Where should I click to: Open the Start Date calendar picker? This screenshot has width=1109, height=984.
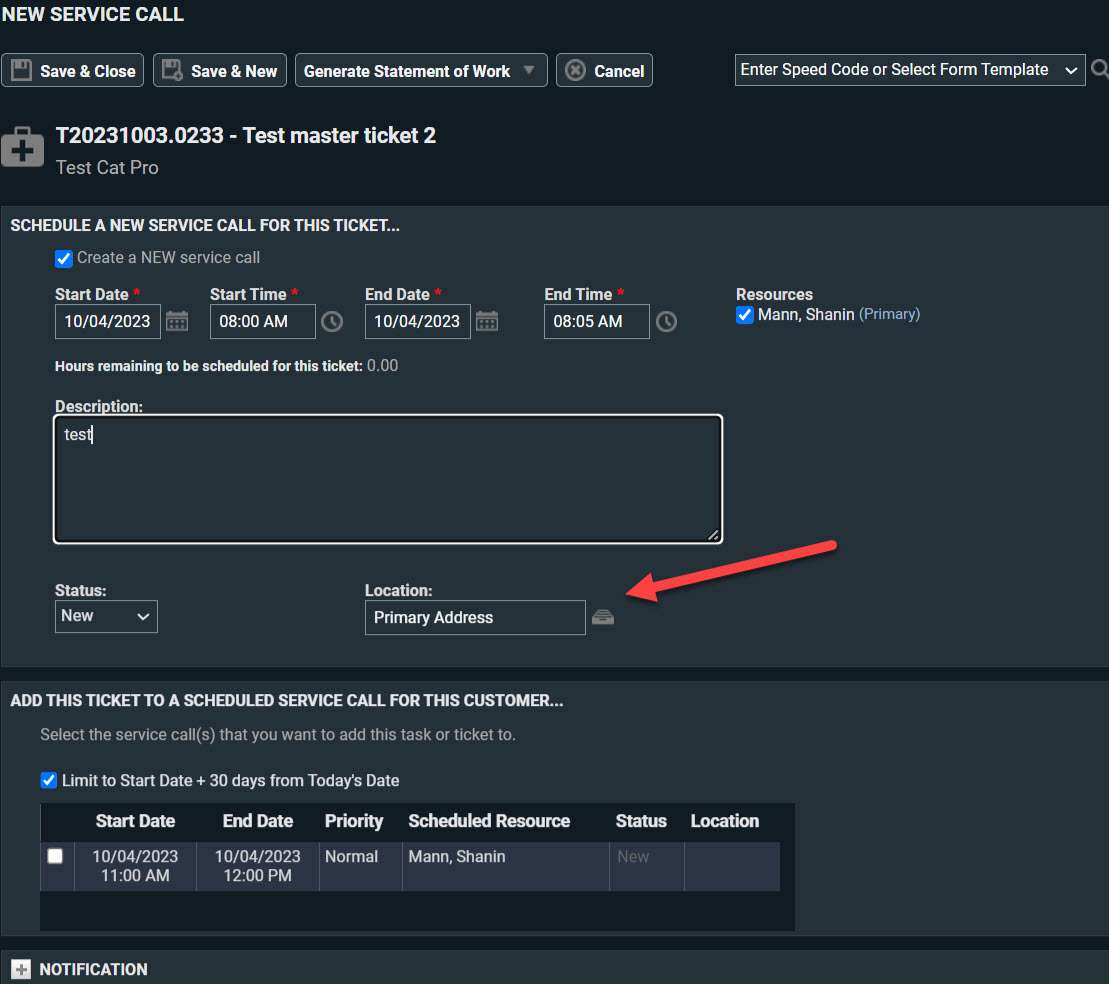pos(177,322)
